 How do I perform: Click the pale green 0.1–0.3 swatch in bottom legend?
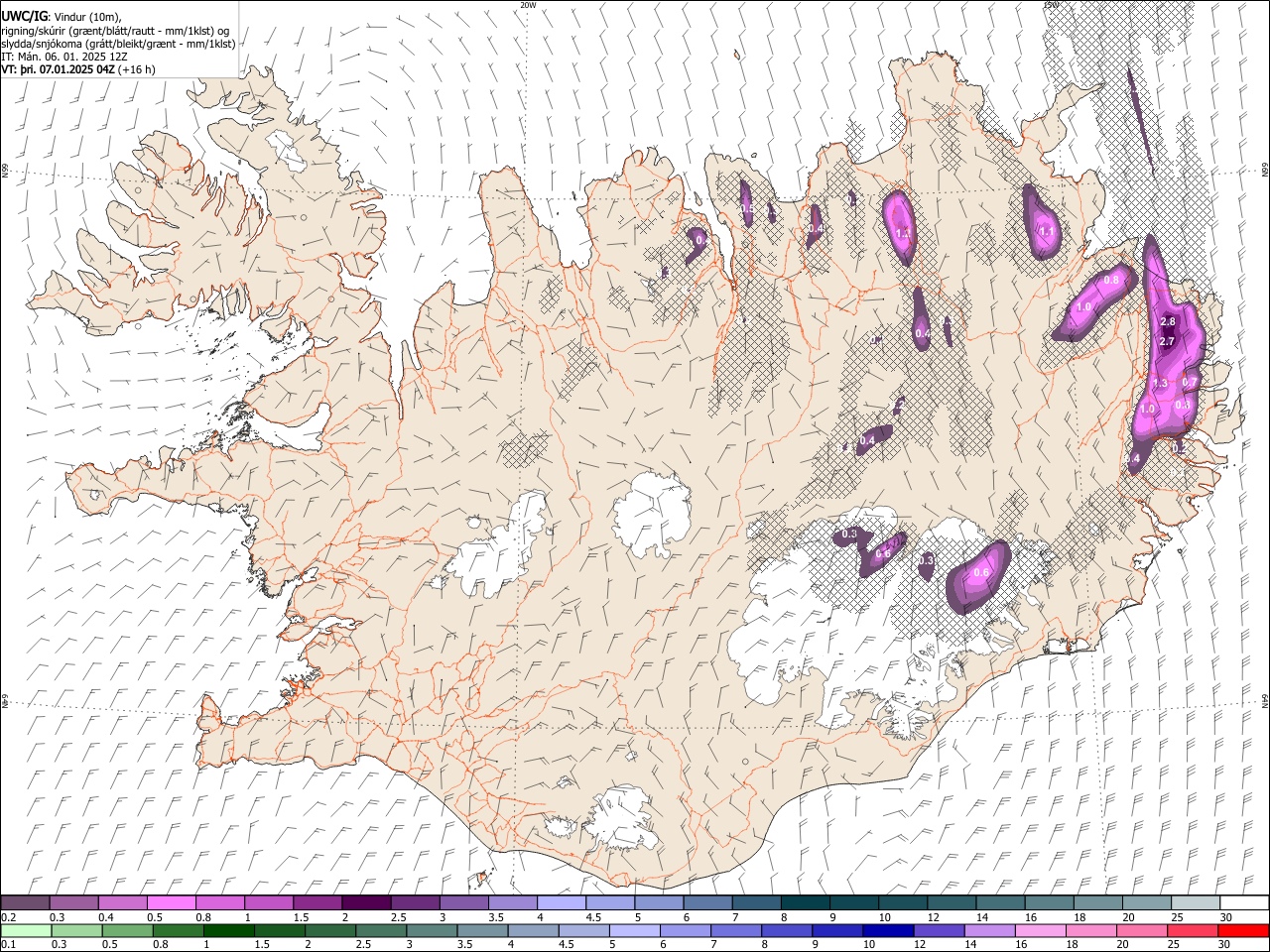tap(26, 930)
